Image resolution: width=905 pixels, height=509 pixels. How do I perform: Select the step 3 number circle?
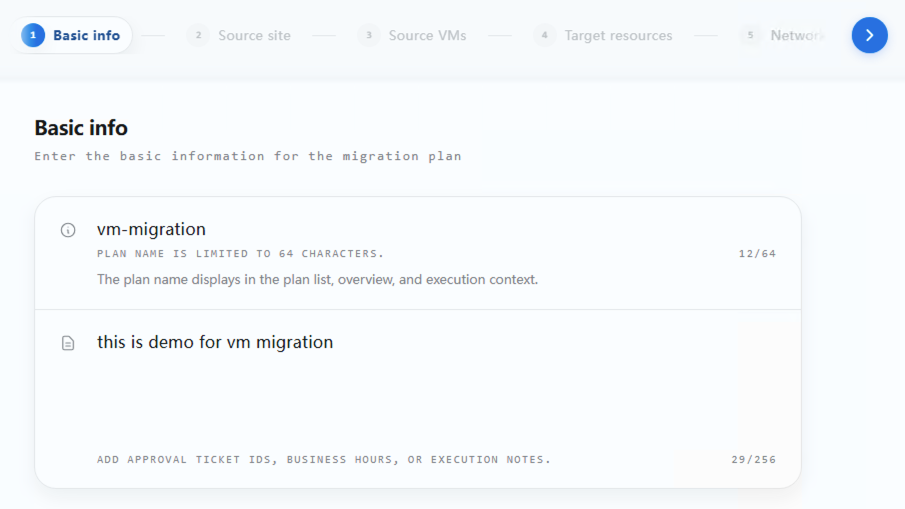click(369, 35)
